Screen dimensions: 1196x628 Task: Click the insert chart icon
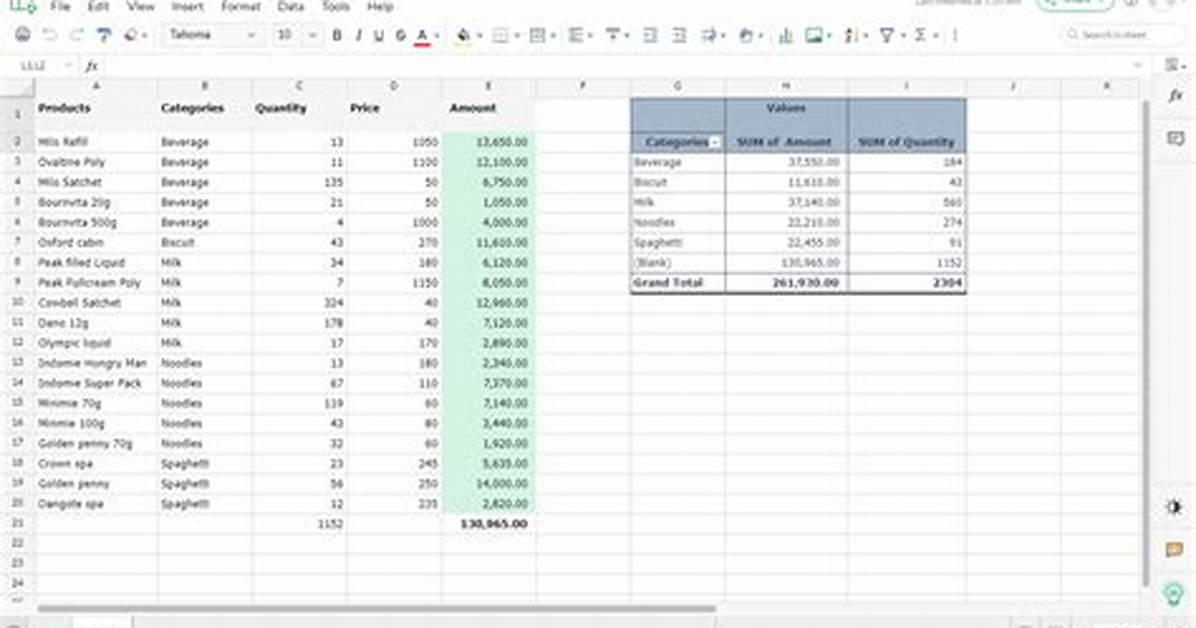click(785, 35)
